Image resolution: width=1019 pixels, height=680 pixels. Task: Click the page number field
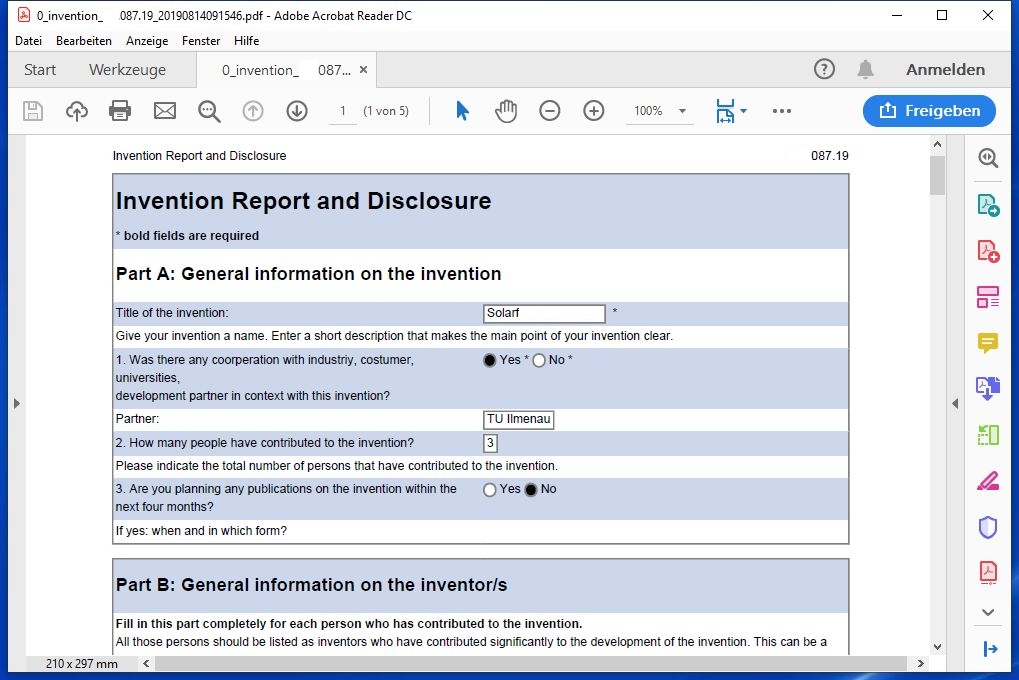pos(342,111)
